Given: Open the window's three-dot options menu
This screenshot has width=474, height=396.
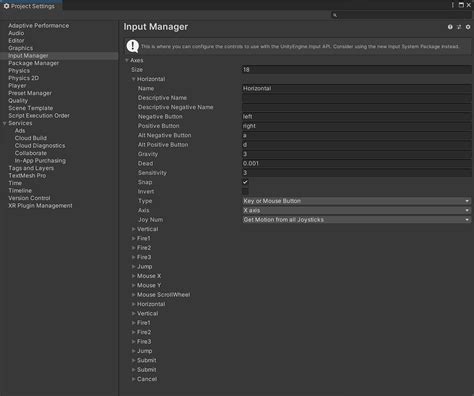Looking at the screenshot, I should coord(452,5).
